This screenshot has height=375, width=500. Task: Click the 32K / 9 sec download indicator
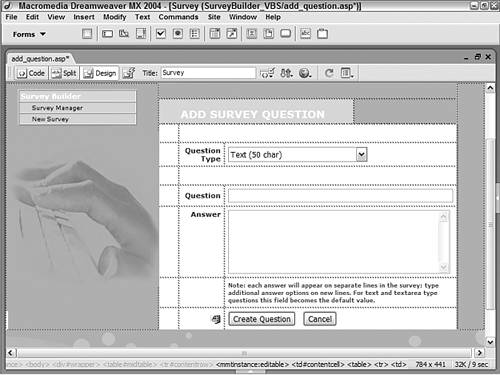tap(471, 364)
